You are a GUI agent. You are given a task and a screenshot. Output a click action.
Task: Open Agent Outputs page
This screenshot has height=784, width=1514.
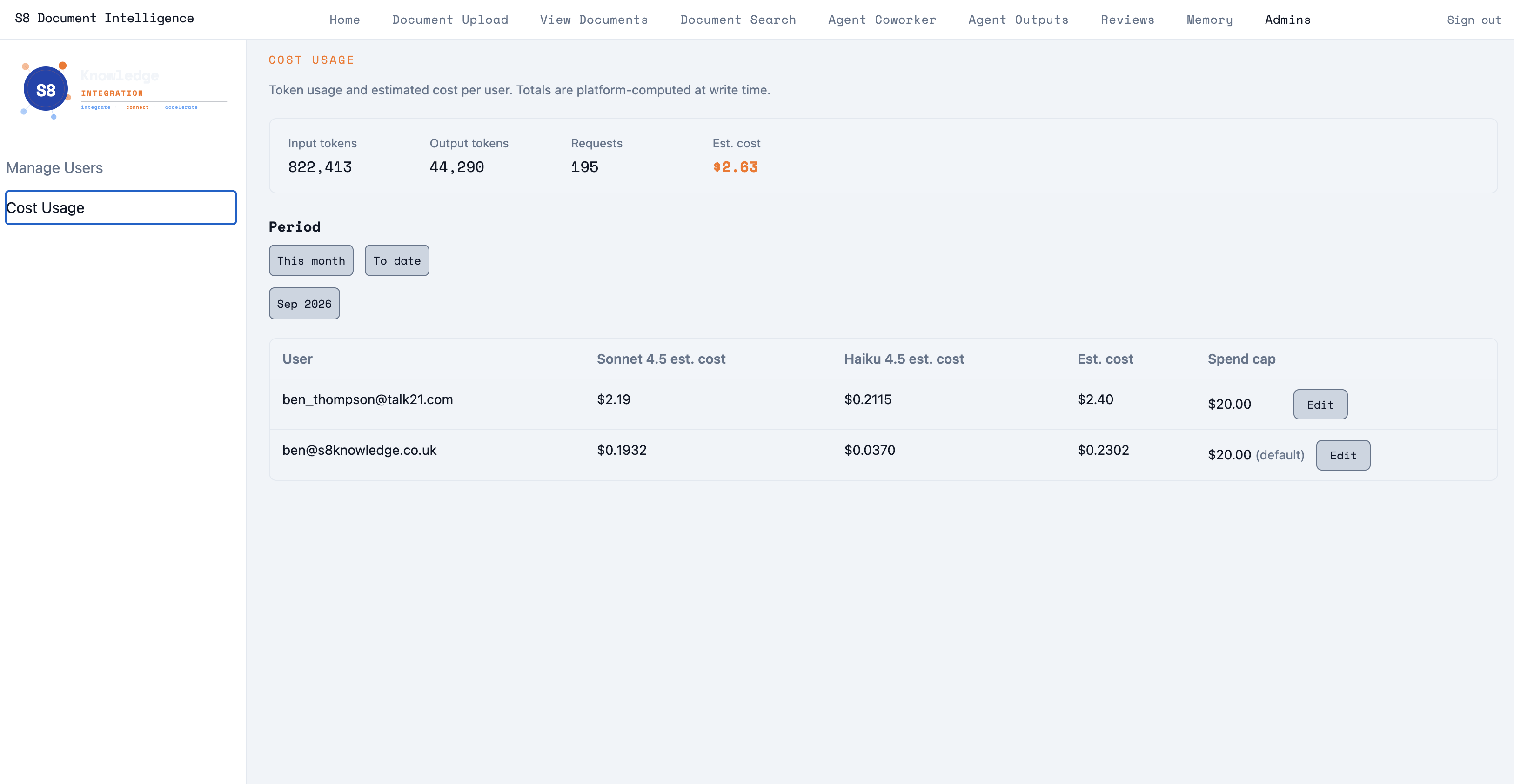click(1018, 20)
